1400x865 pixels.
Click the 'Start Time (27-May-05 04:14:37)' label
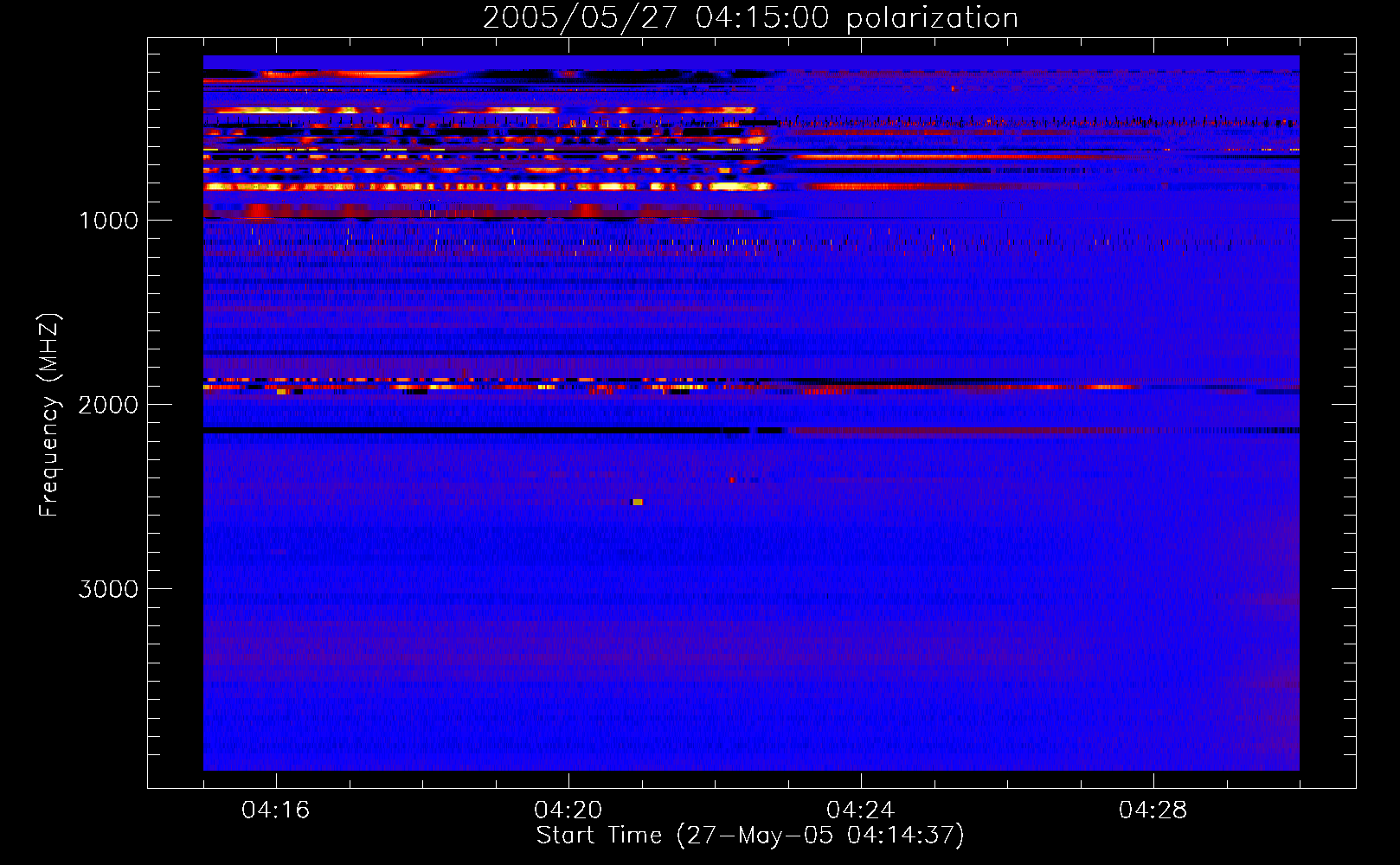pos(750,836)
